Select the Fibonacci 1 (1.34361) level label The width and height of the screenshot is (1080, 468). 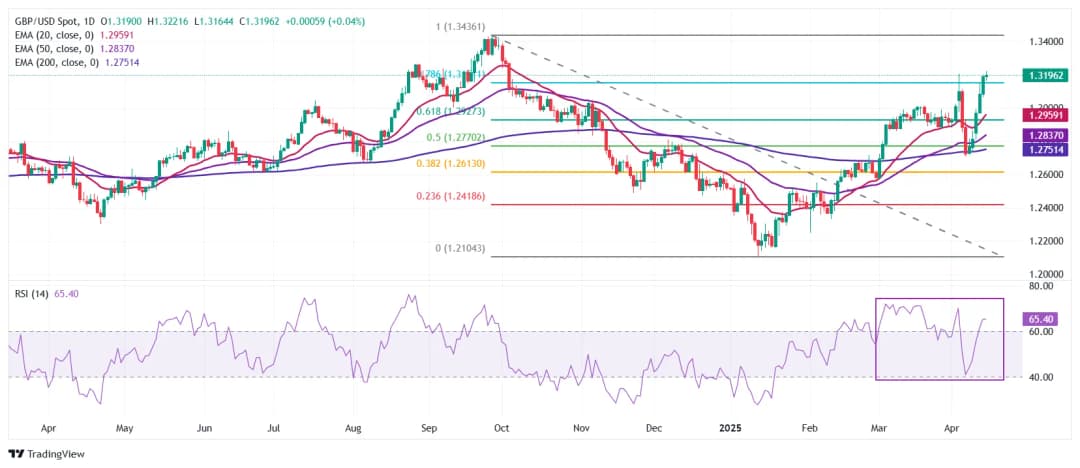coord(458,26)
